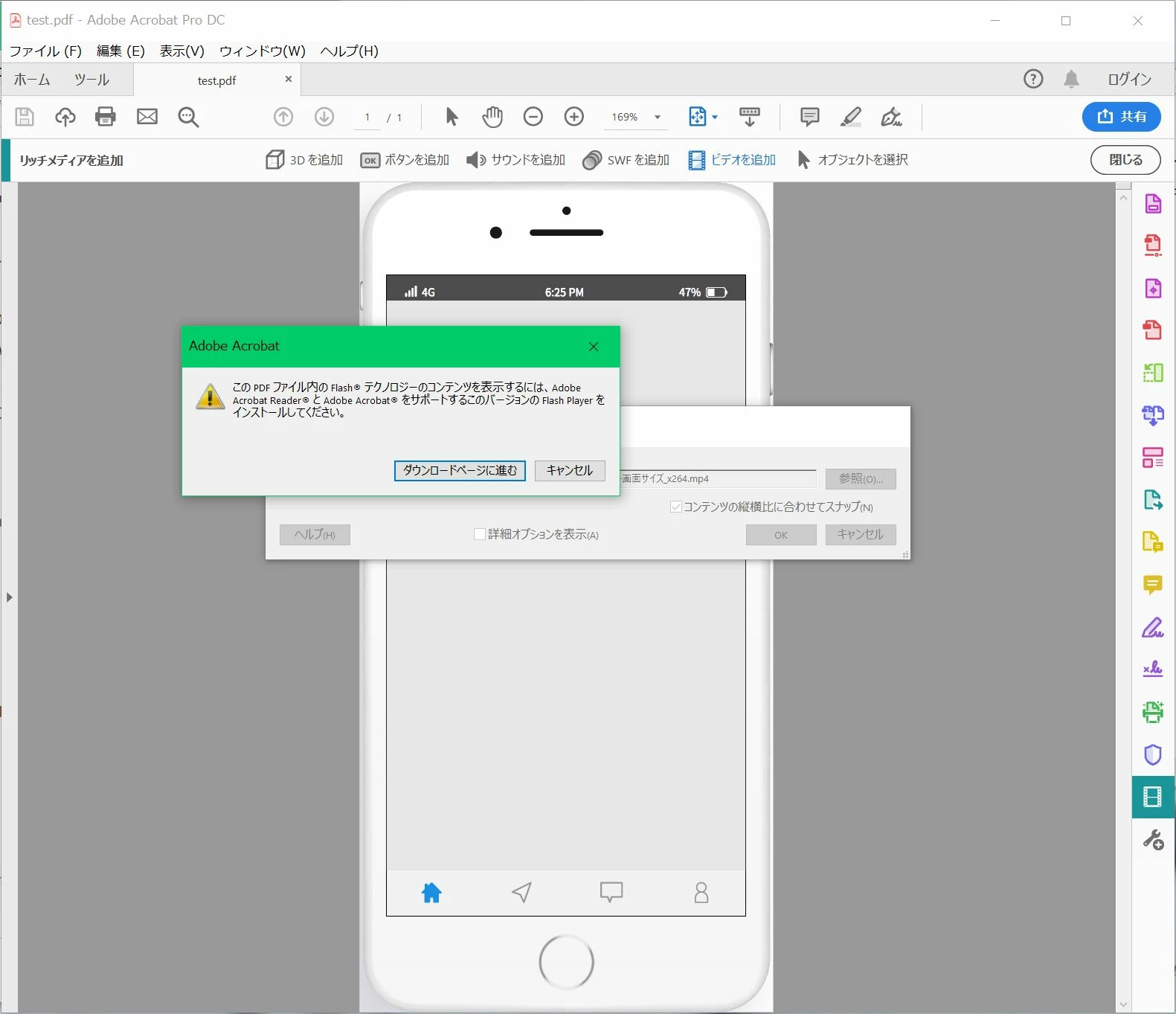Screen dimensions: 1176x1014
Task: Open the Comment yellow bubble sidebar icon
Action: coord(1153,585)
